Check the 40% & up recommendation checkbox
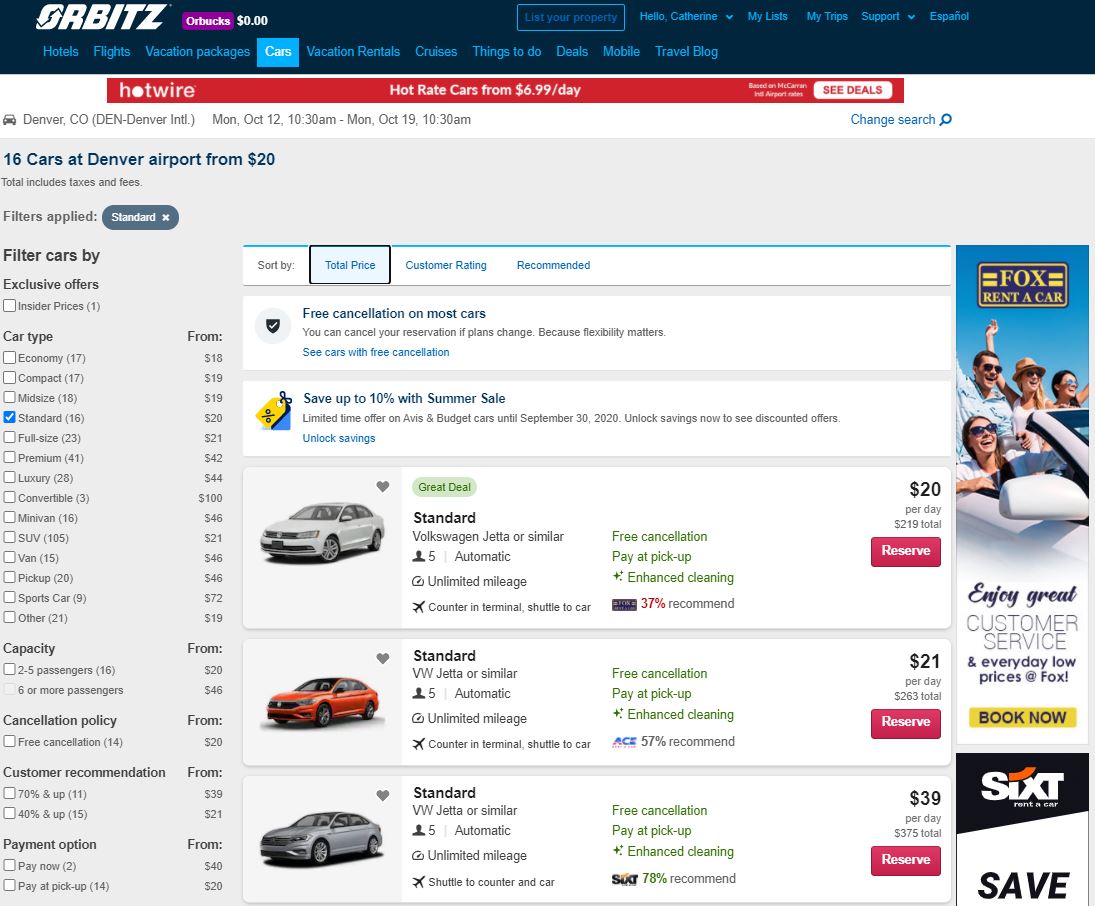 tap(10, 813)
